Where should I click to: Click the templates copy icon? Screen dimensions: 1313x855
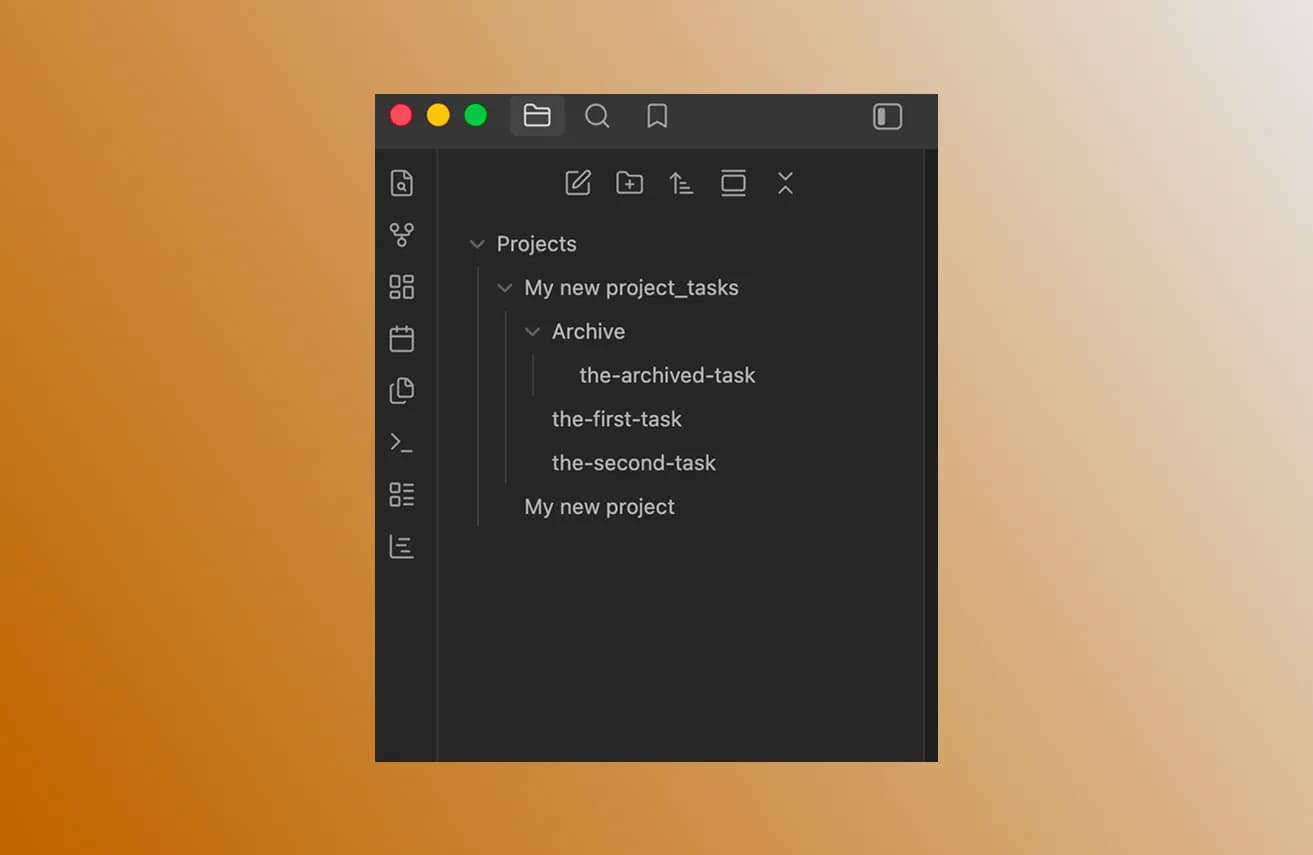pyautogui.click(x=401, y=391)
